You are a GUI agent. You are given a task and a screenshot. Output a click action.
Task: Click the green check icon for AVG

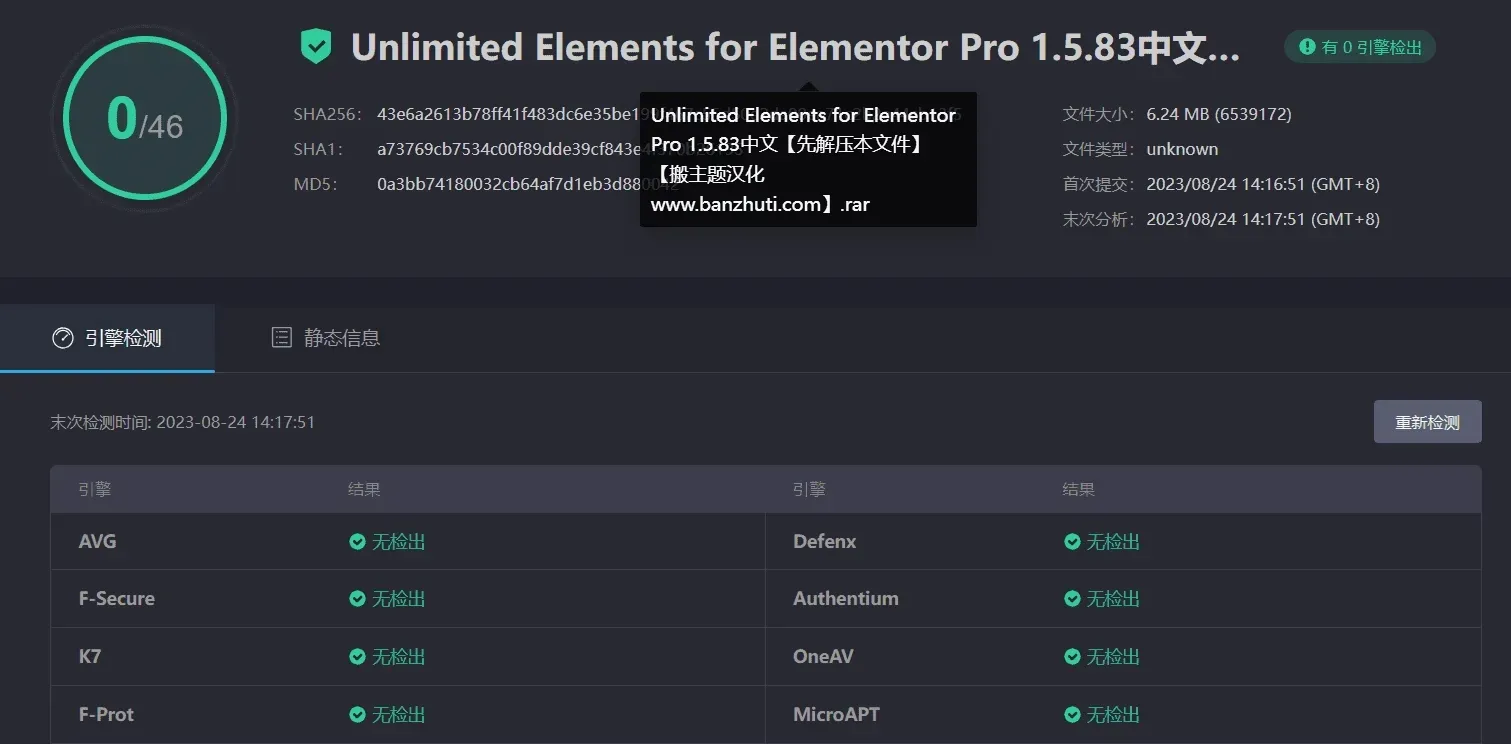coord(357,542)
